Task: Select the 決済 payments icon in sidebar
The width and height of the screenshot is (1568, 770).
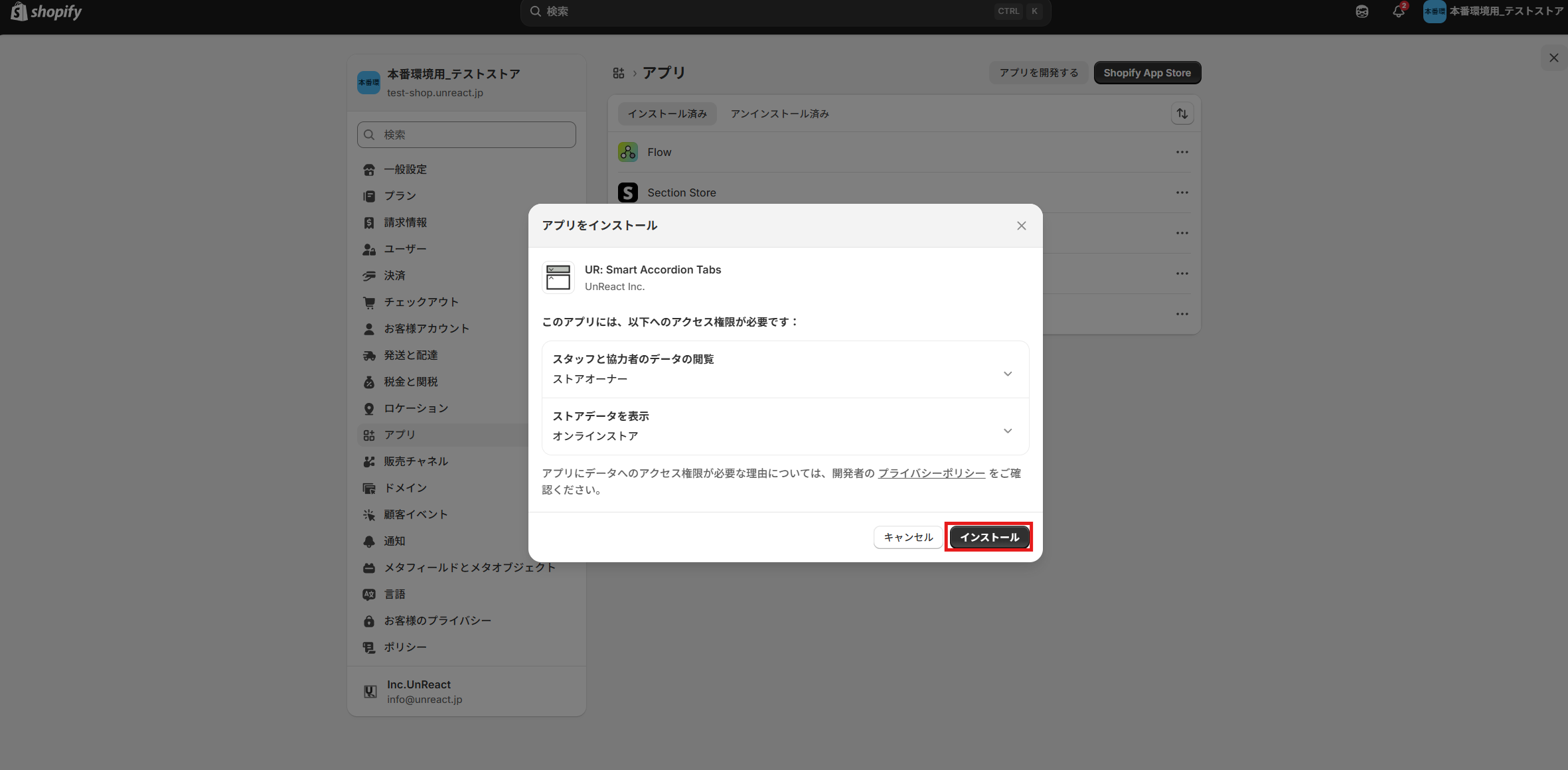Action: point(370,275)
